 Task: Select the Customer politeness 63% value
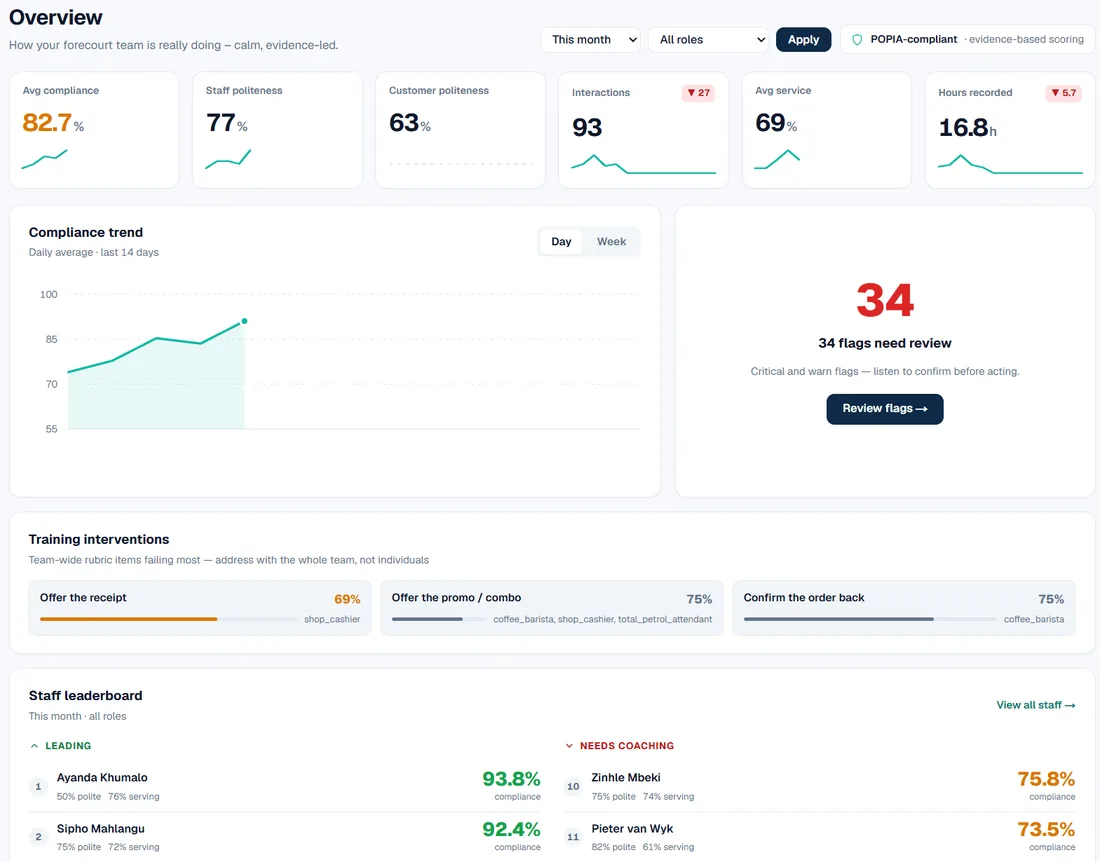tap(410, 123)
